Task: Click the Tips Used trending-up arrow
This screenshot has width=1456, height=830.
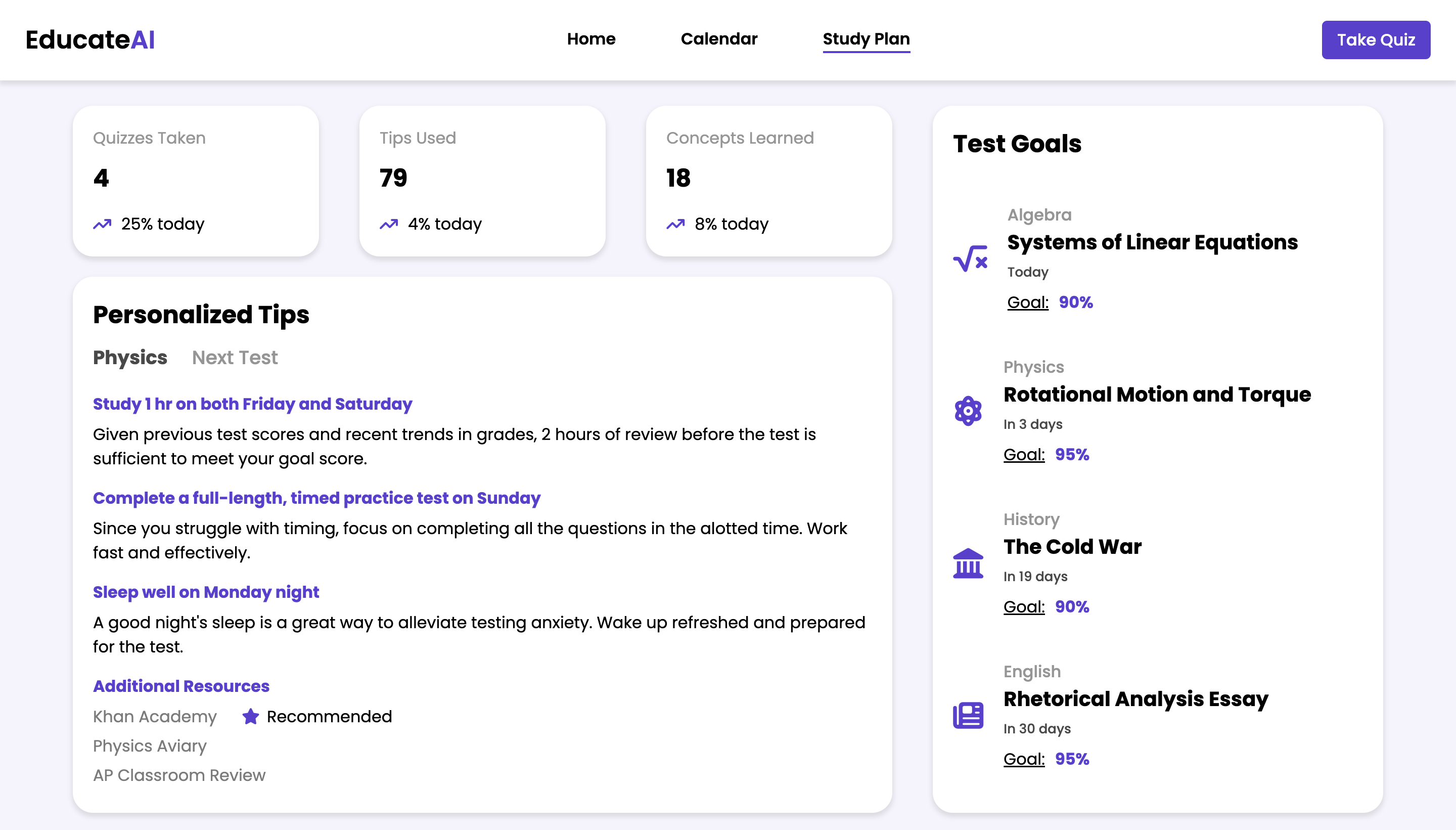Action: pyautogui.click(x=388, y=224)
